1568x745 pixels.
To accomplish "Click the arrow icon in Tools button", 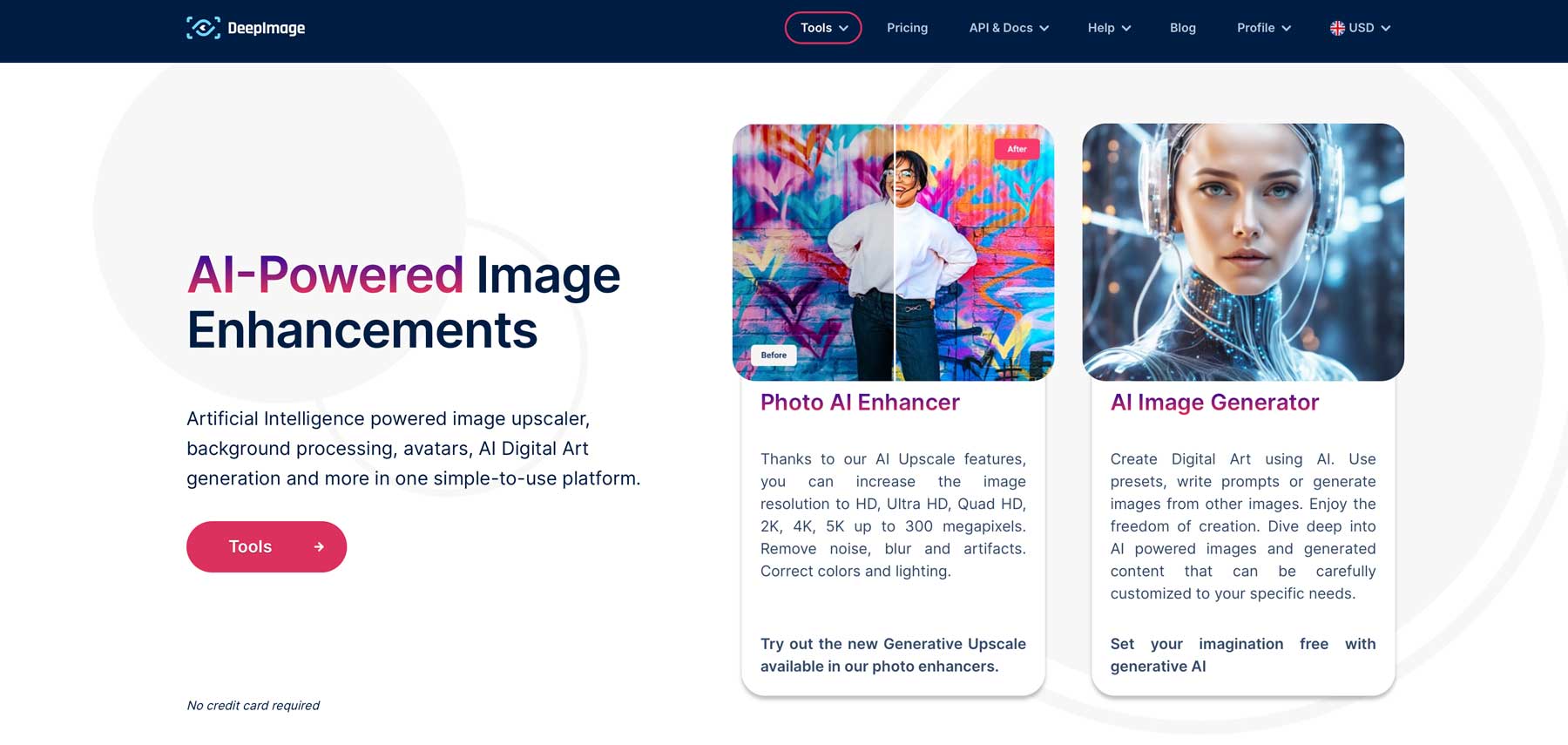I will coord(319,547).
